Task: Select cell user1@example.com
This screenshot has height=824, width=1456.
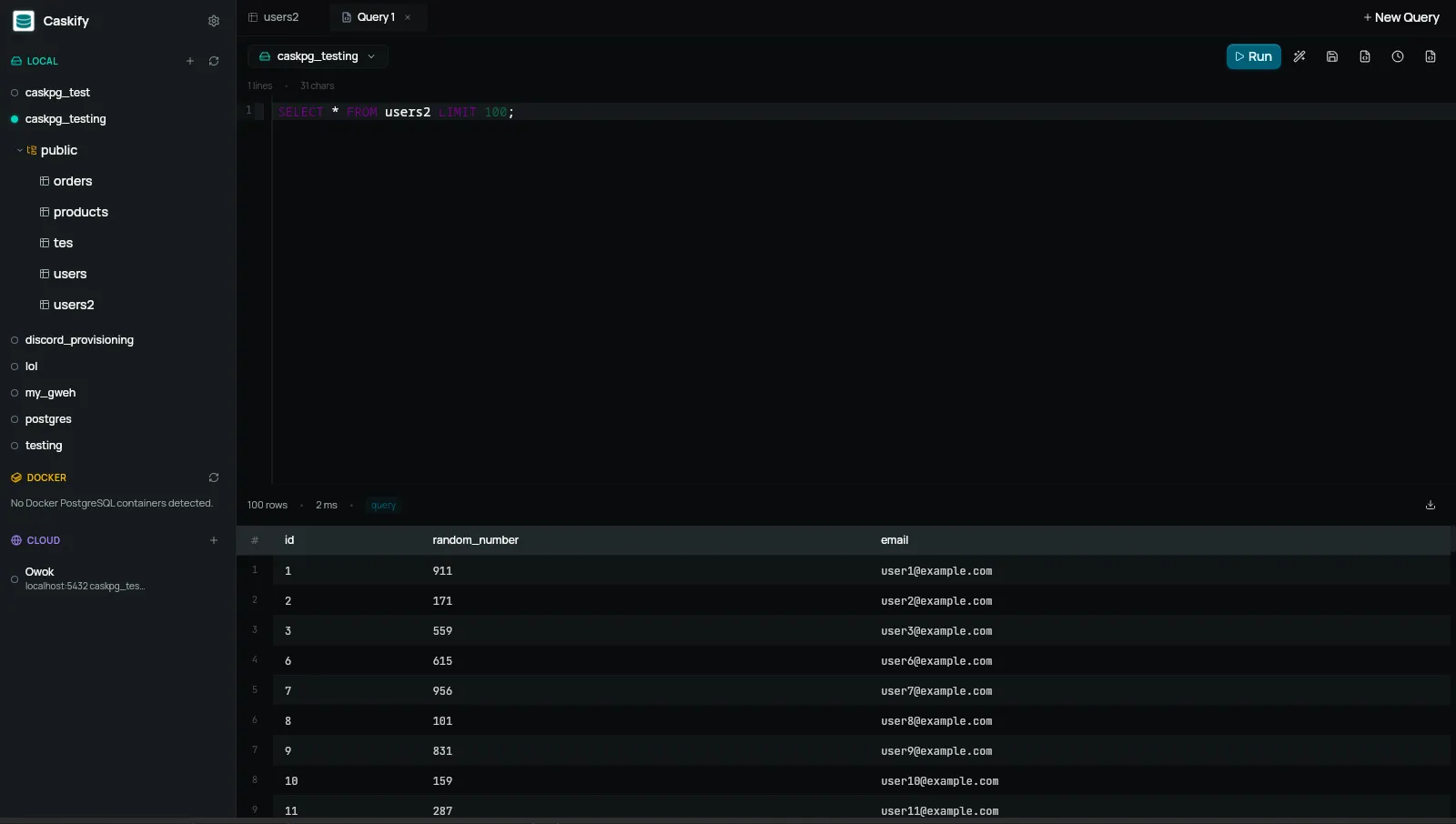Action: (x=936, y=571)
